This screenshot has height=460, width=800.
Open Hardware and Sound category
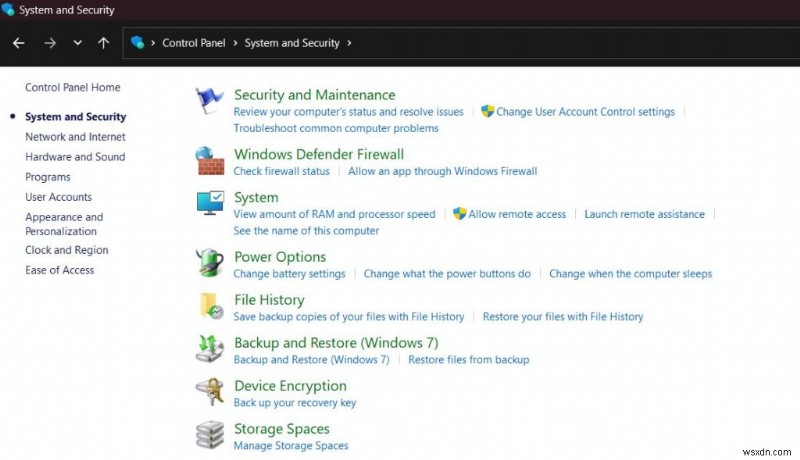pos(75,157)
